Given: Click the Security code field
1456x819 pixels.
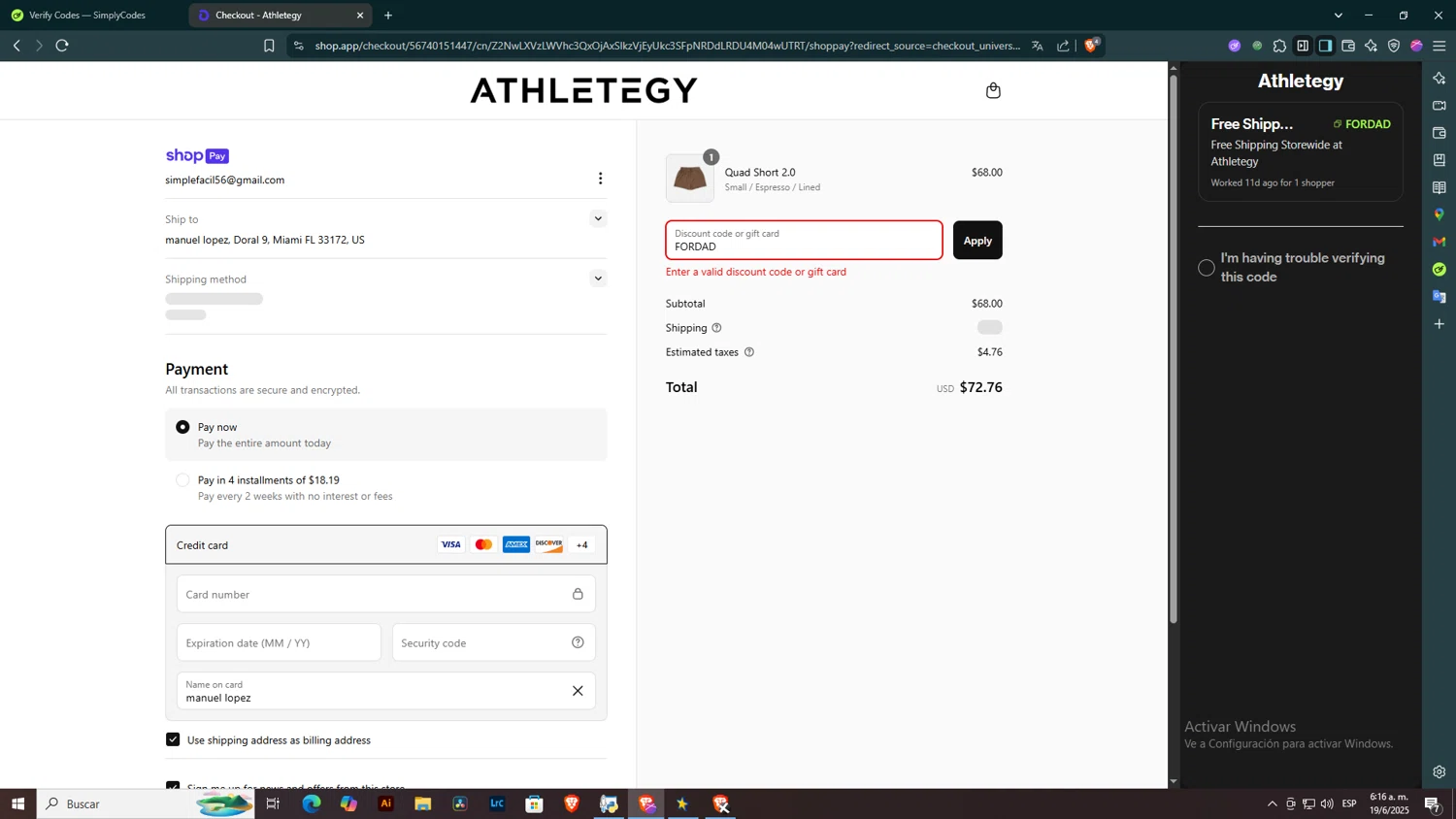Looking at the screenshot, I should (493, 642).
